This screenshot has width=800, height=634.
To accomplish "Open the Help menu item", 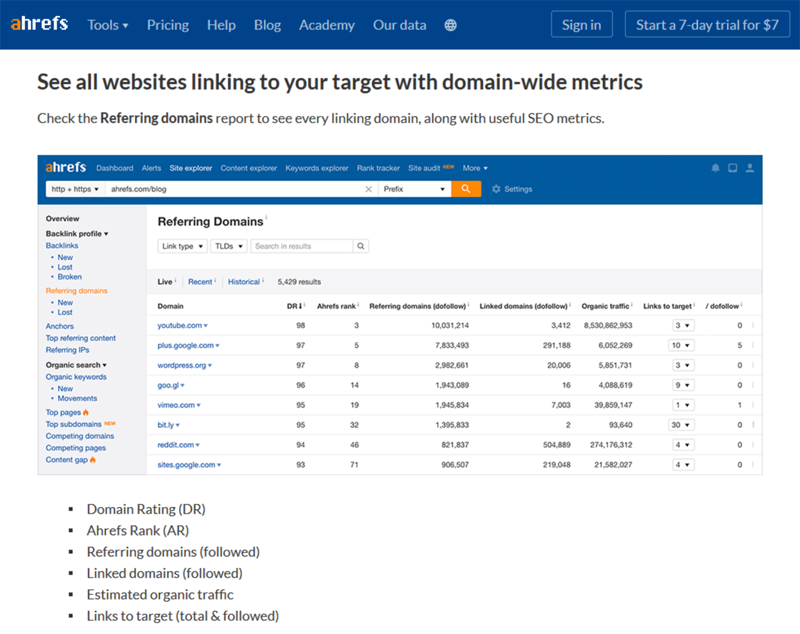I will coord(221,25).
